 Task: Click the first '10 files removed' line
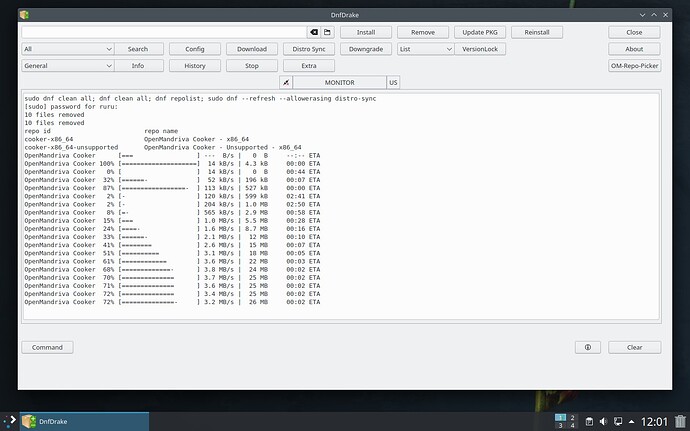(x=54, y=115)
